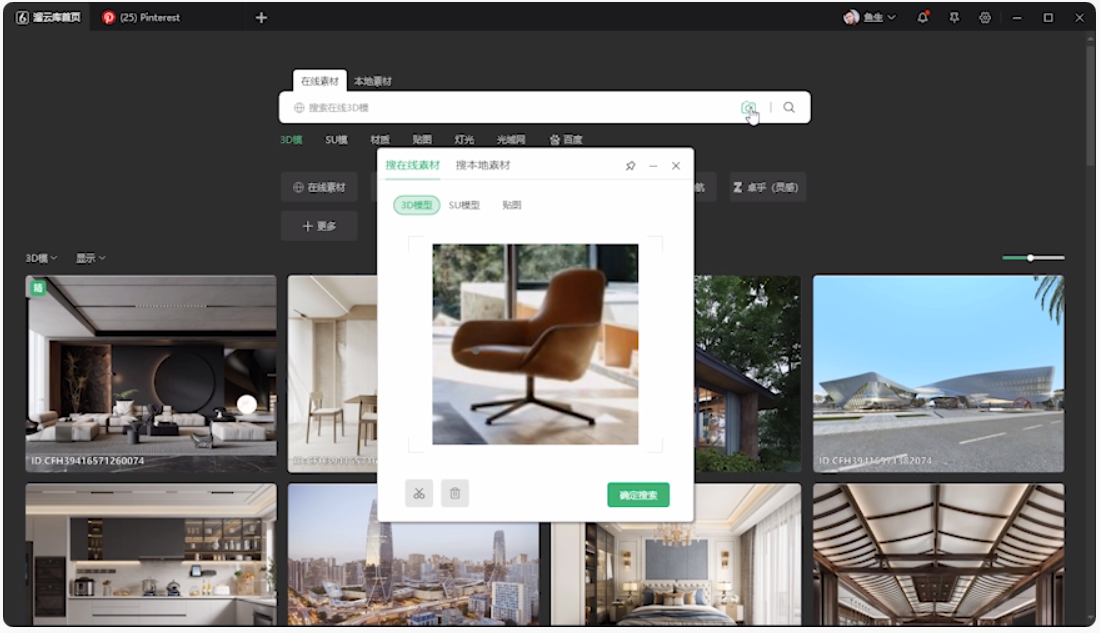The width and height of the screenshot is (1100, 633).
Task: Click the Pinterest logo icon on the tab
Action: [x=109, y=18]
